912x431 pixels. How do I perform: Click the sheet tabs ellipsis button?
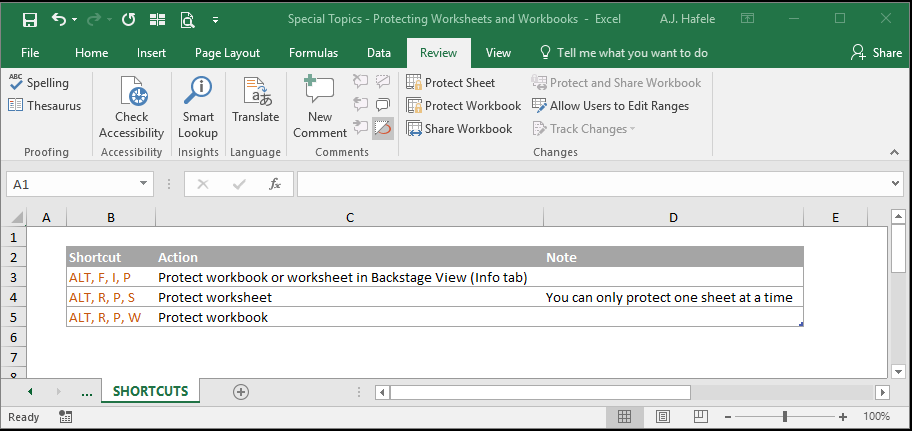coord(87,392)
